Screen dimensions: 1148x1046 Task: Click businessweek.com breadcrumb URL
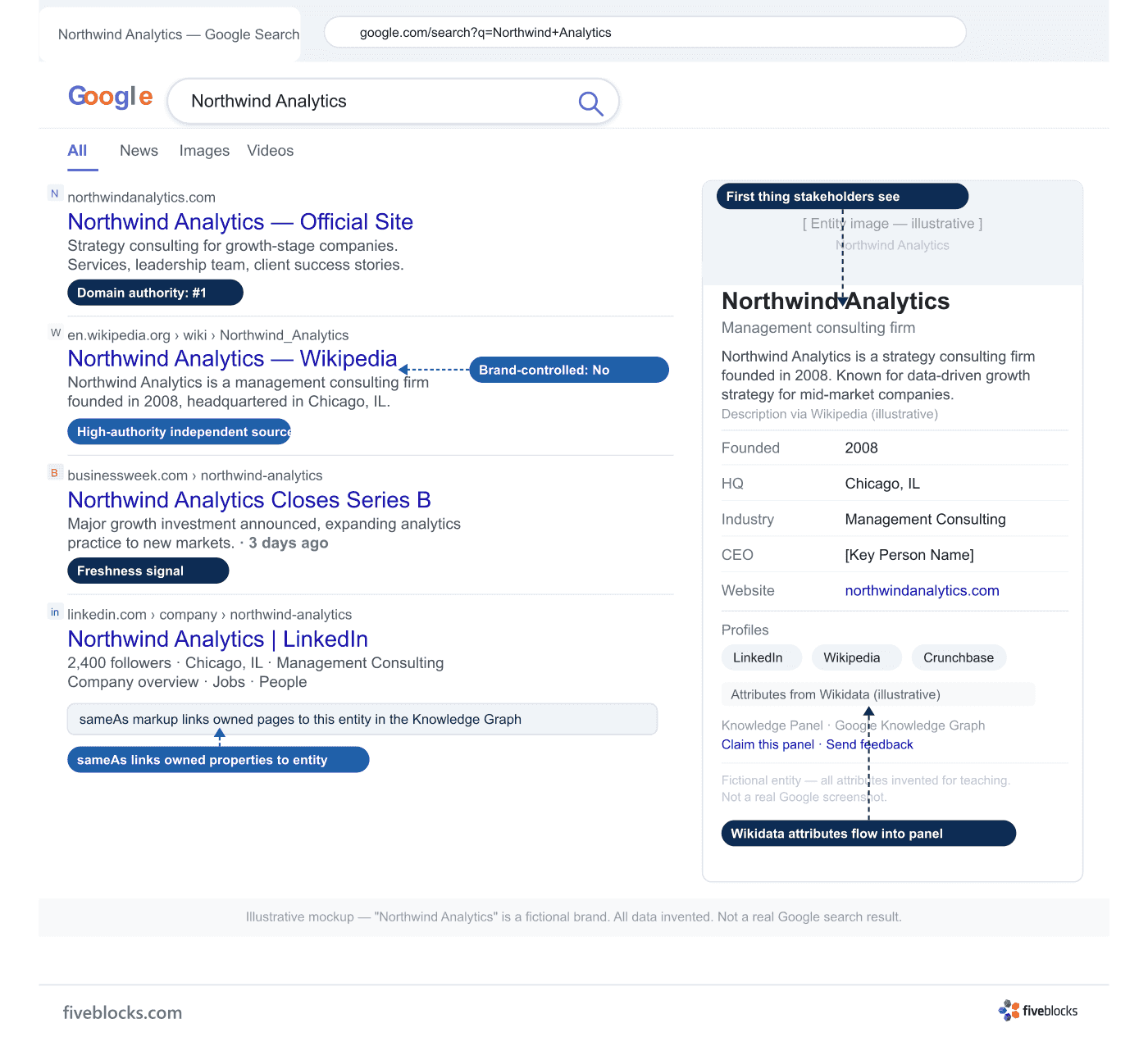(195, 475)
